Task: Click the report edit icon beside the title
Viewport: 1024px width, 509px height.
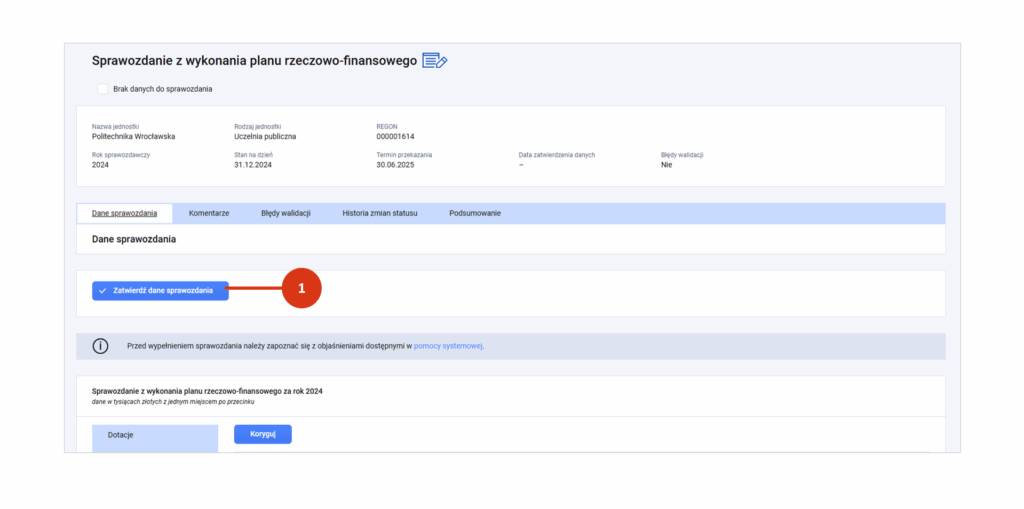Action: coord(434,61)
